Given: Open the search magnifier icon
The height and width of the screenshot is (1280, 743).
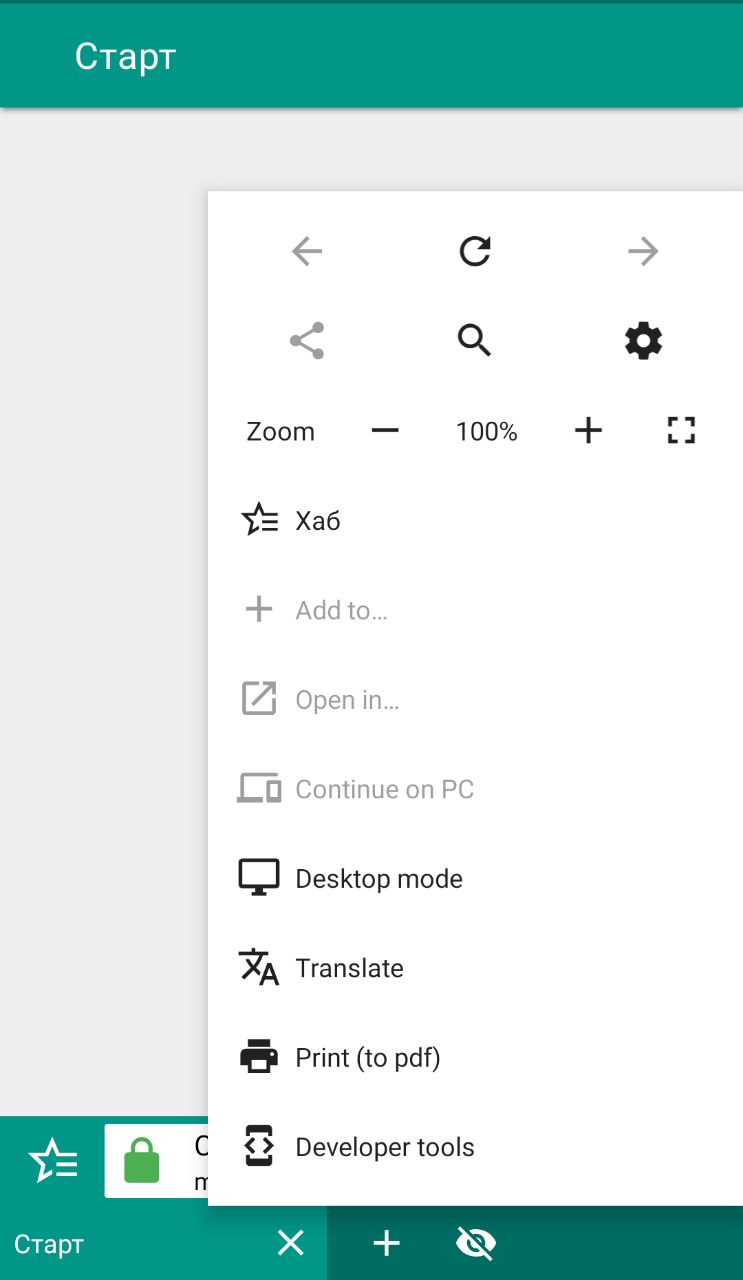Looking at the screenshot, I should (x=475, y=341).
